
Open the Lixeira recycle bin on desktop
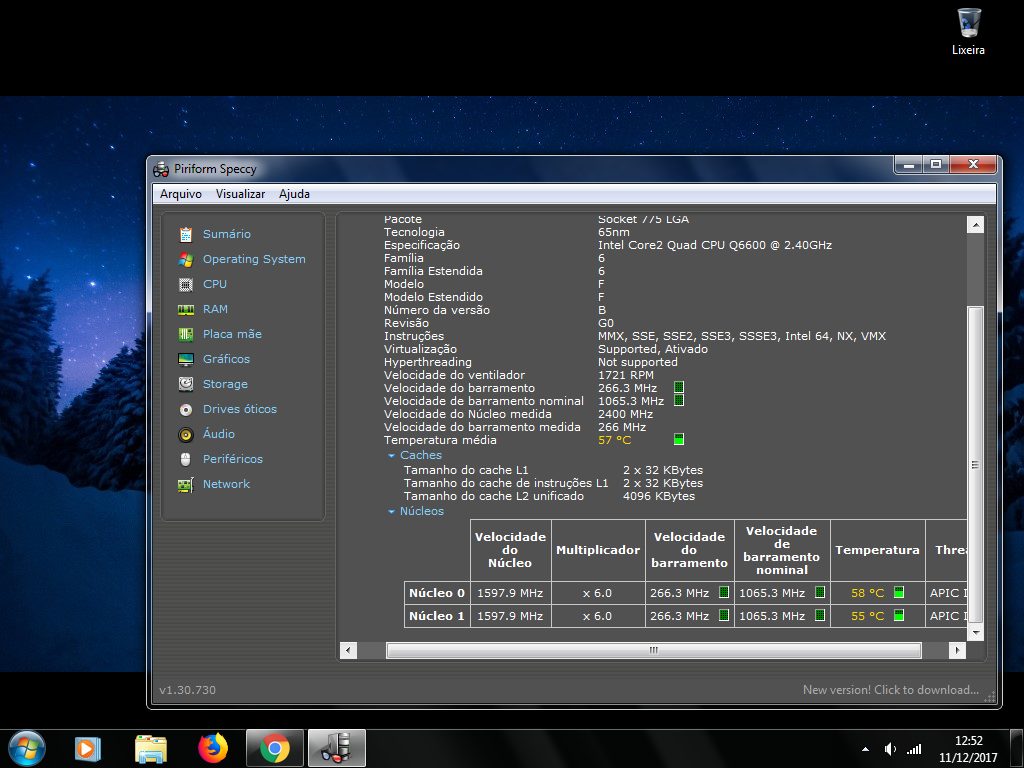(968, 31)
